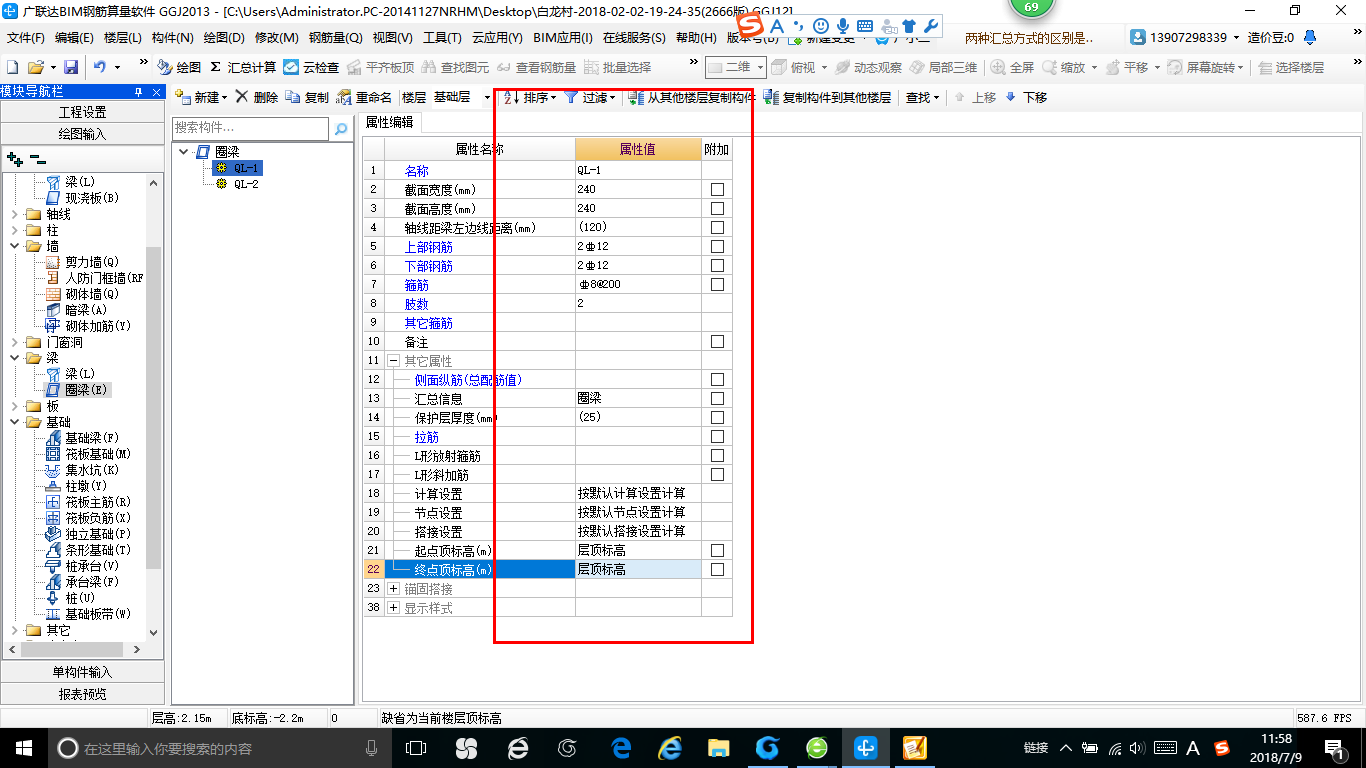This screenshot has width=1366, height=768.
Task: Click the 搜索构件 search input field
Action: 250,128
